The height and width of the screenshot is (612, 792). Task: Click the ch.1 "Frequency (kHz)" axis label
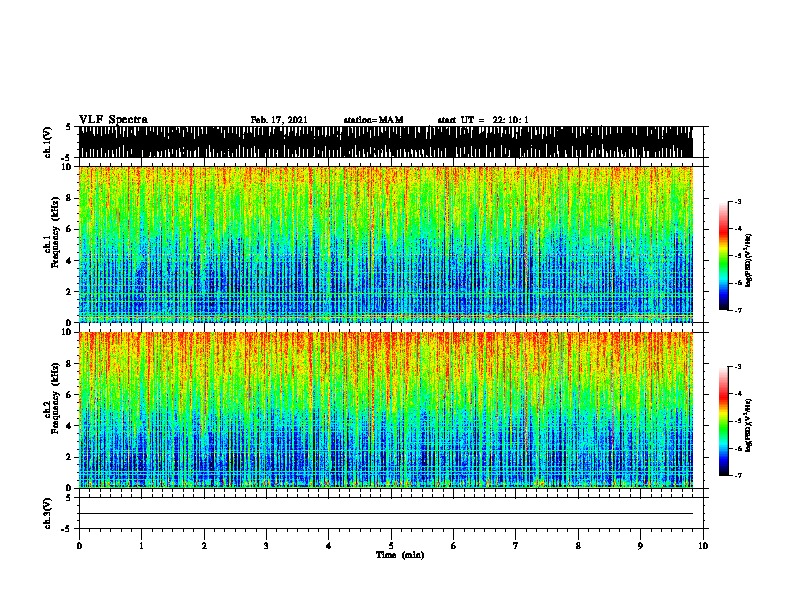point(55,233)
